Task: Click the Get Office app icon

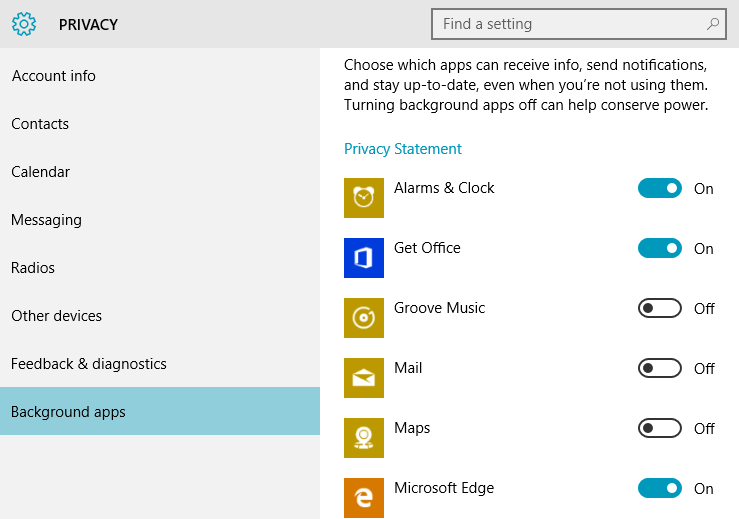Action: click(364, 258)
